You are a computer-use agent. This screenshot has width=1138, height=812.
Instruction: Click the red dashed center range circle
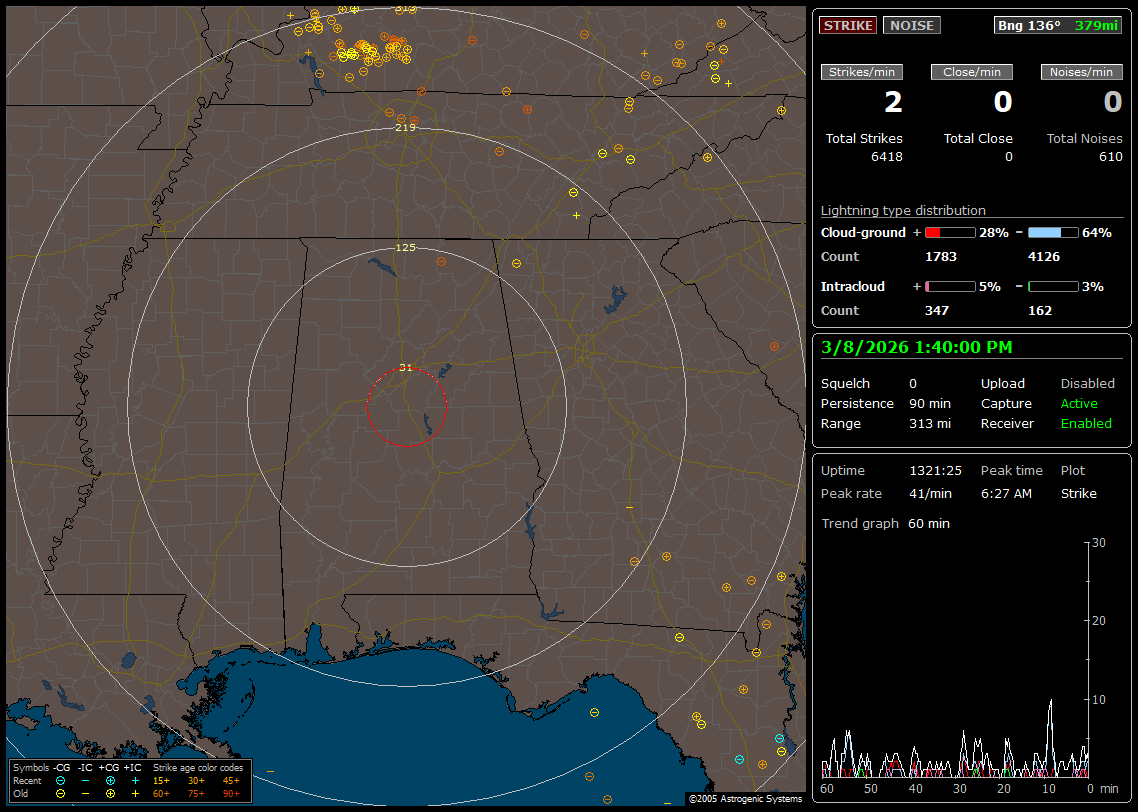(x=406, y=406)
